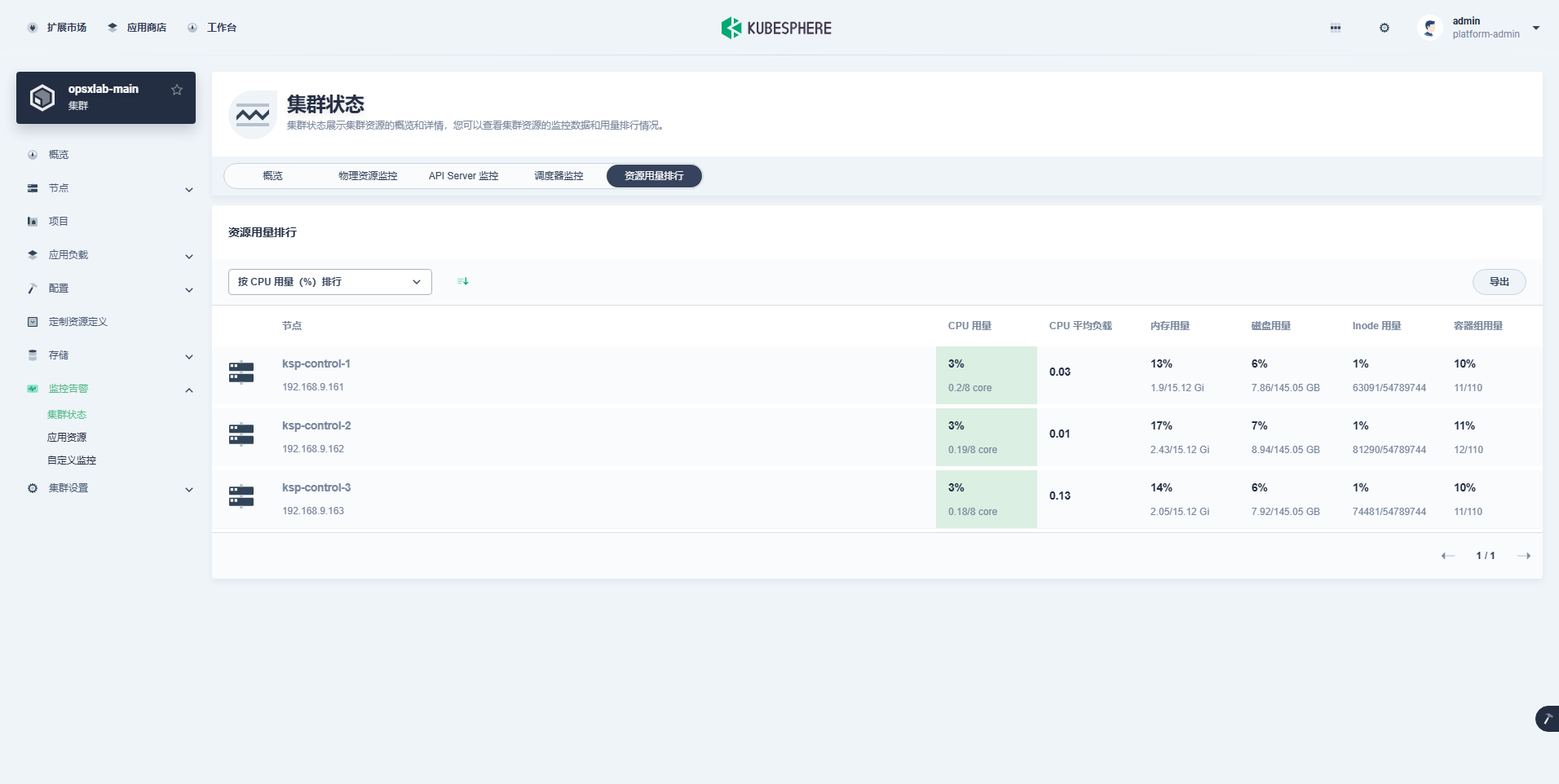This screenshot has width=1559, height=784.
Task: Open the ksp-control-2 node link
Action: pyautogui.click(x=316, y=425)
